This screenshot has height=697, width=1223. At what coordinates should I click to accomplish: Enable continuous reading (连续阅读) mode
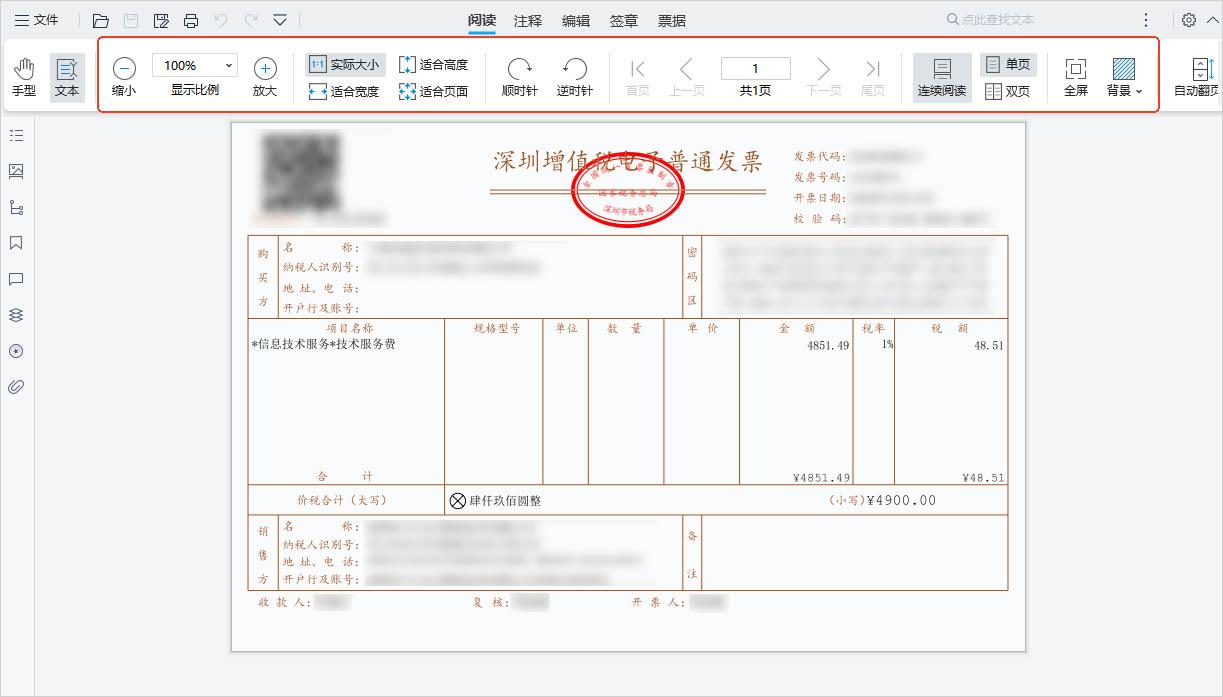940,74
